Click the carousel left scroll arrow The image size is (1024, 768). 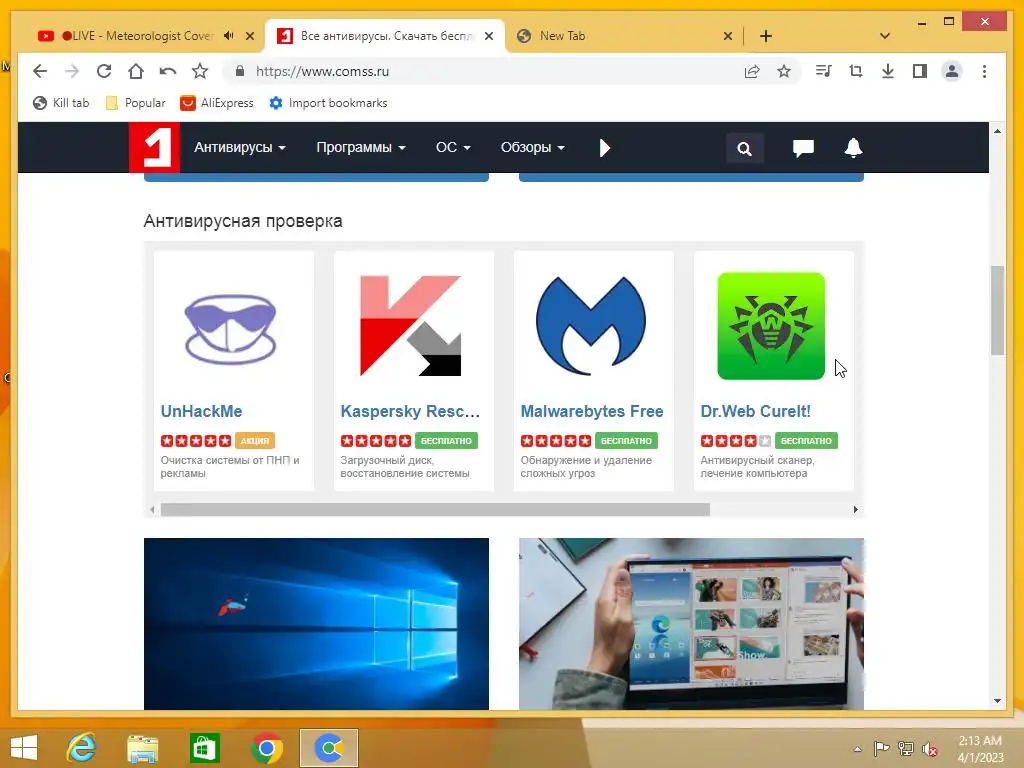(152, 509)
